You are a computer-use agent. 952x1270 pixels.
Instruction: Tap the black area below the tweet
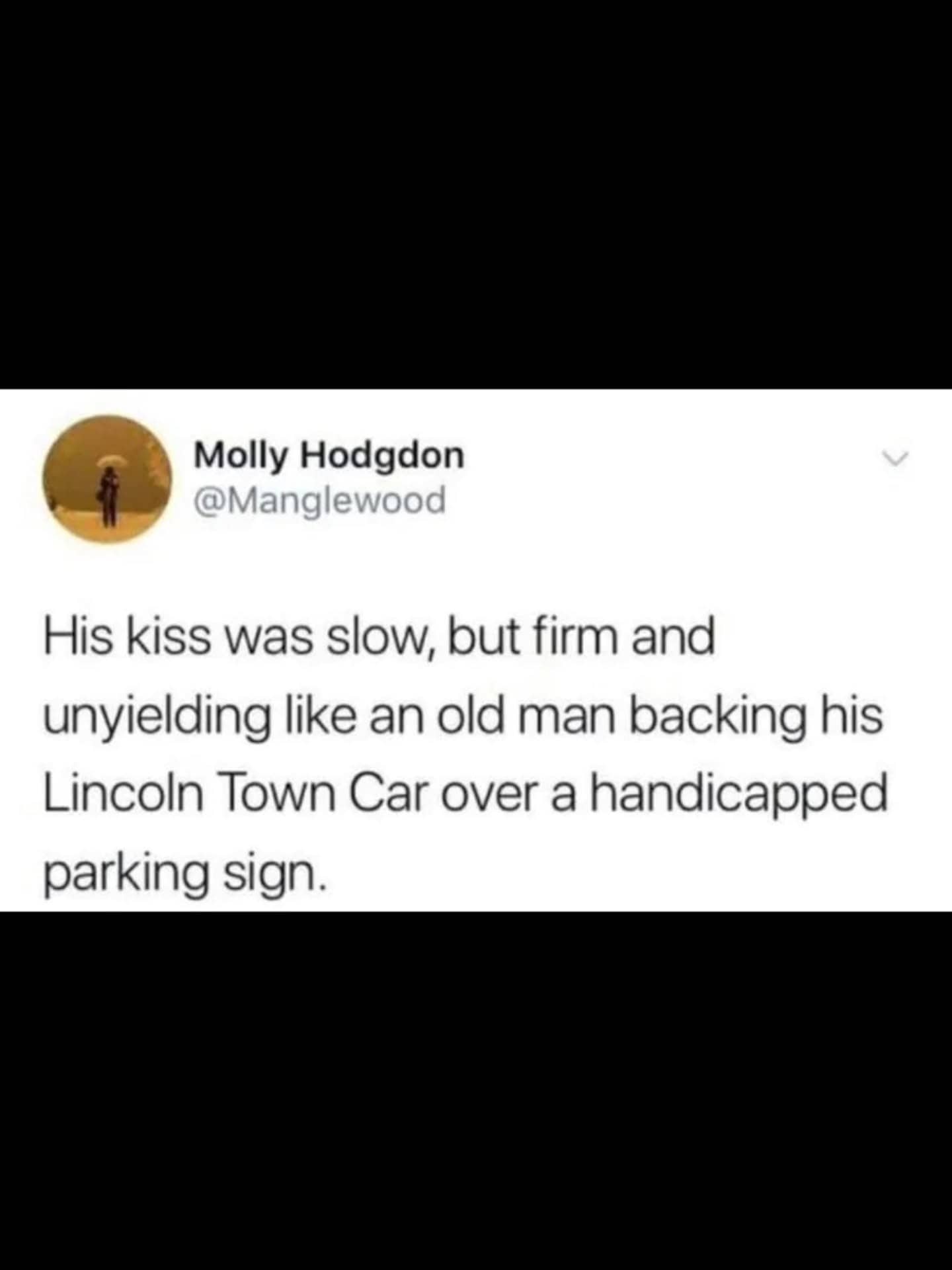click(476, 1091)
